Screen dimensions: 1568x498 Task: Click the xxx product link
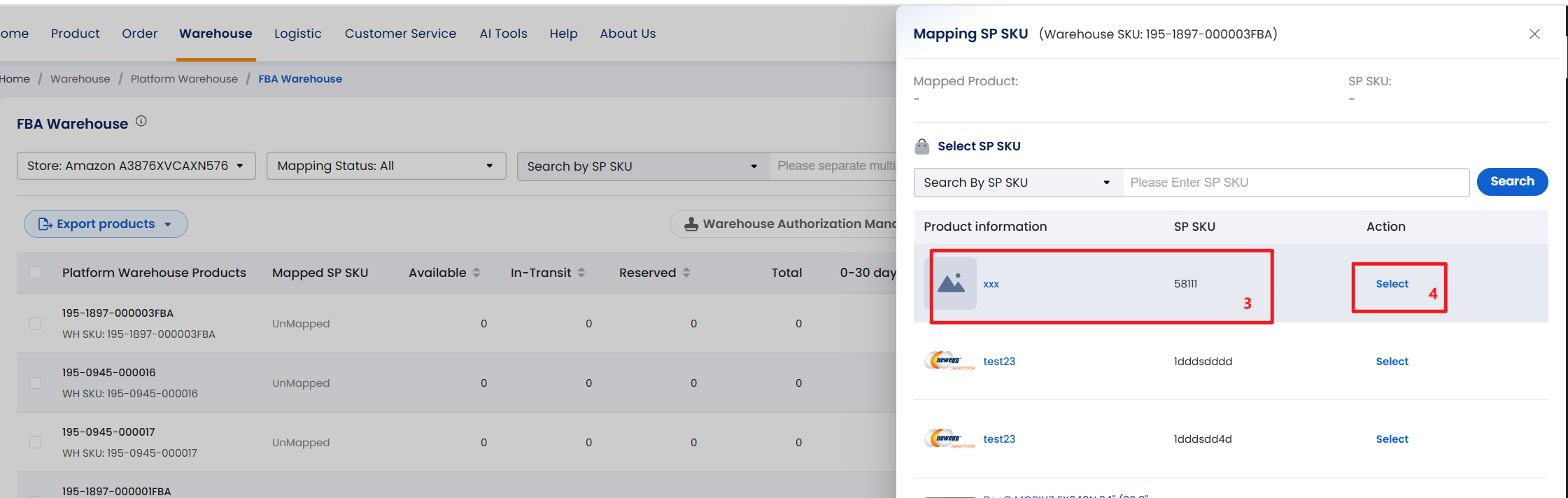pos(991,284)
